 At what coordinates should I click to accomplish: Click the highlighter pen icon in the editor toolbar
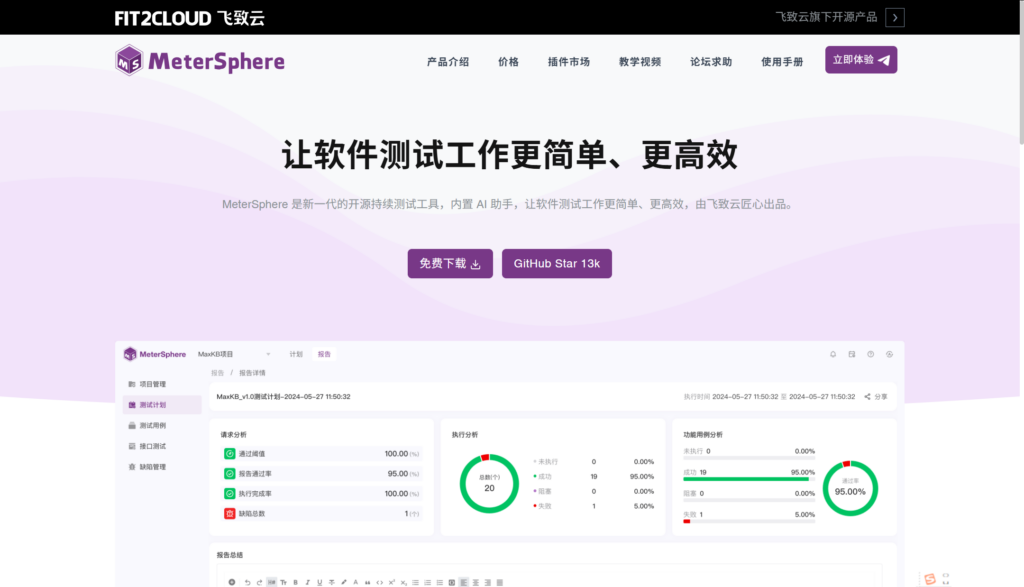[344, 582]
